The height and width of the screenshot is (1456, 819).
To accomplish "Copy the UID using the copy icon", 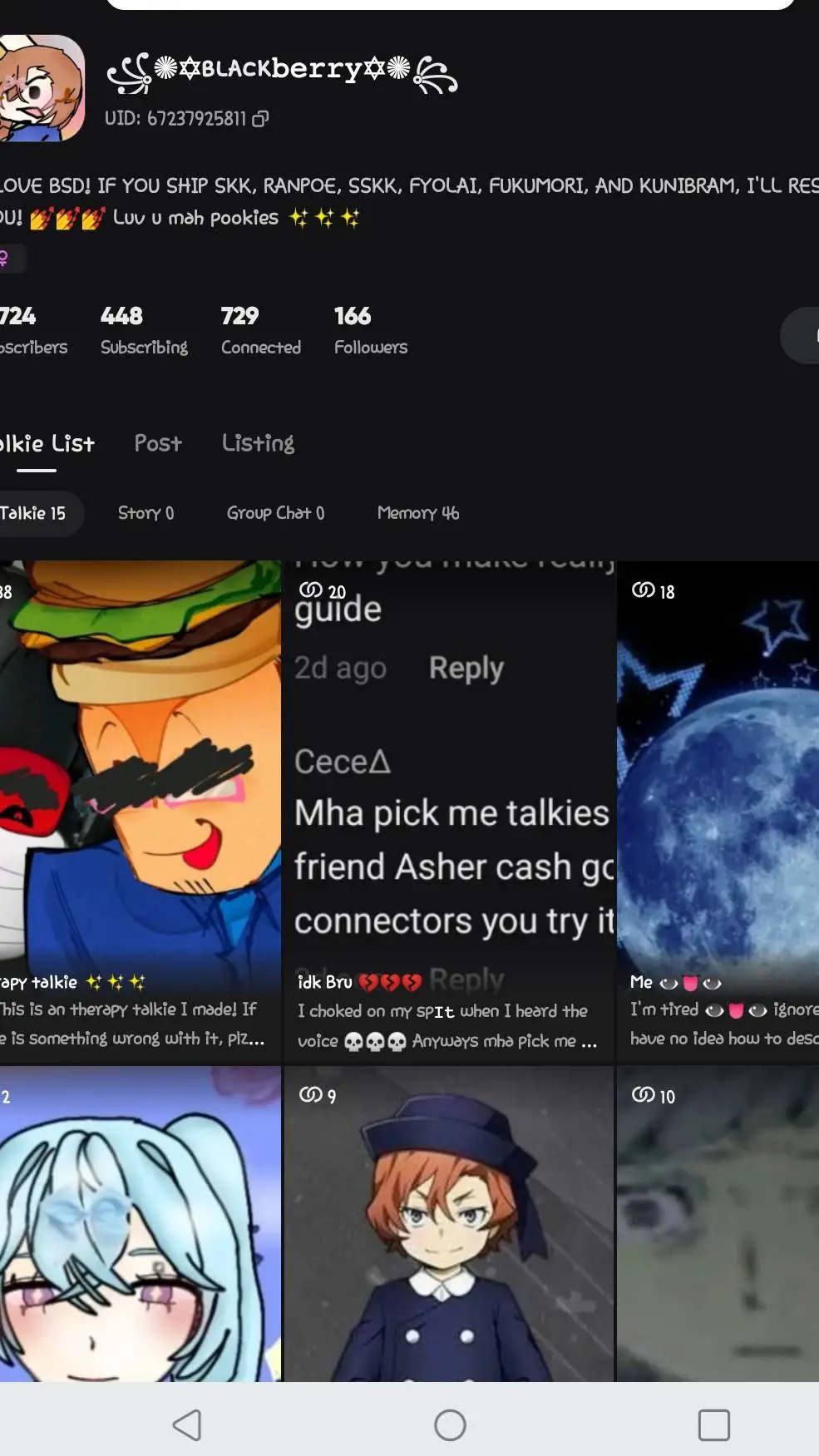I will (x=260, y=119).
